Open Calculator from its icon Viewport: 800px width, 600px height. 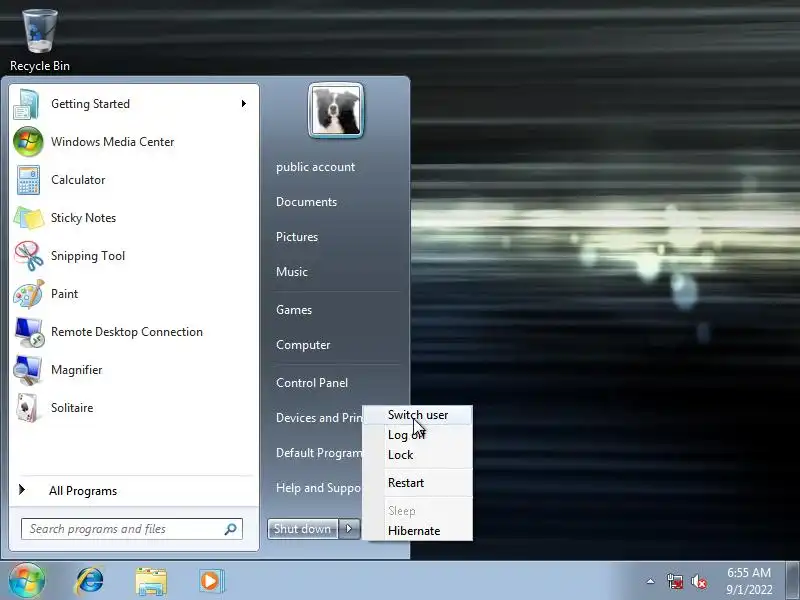click(28, 180)
